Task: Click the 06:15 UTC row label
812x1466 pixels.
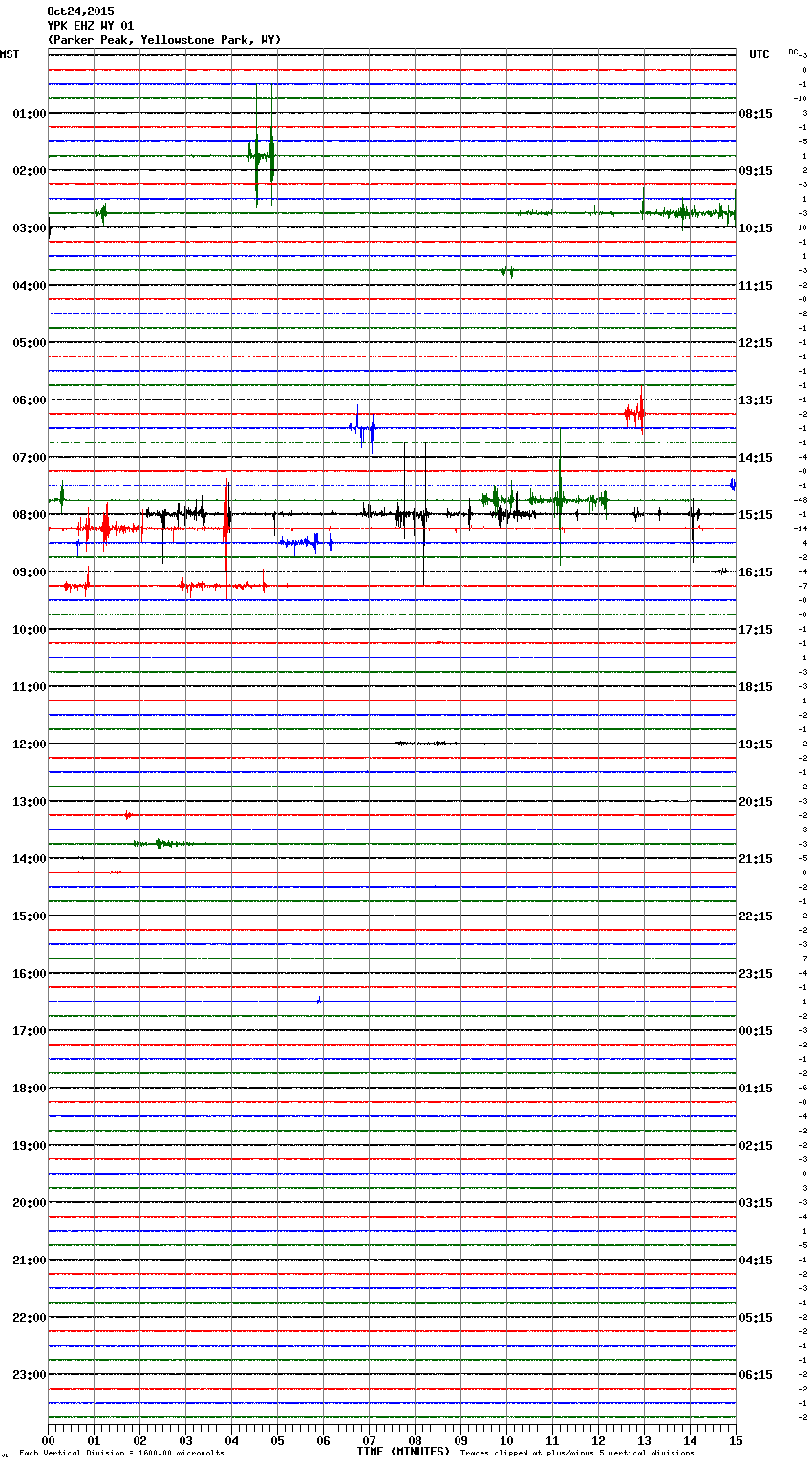Action: click(756, 1375)
